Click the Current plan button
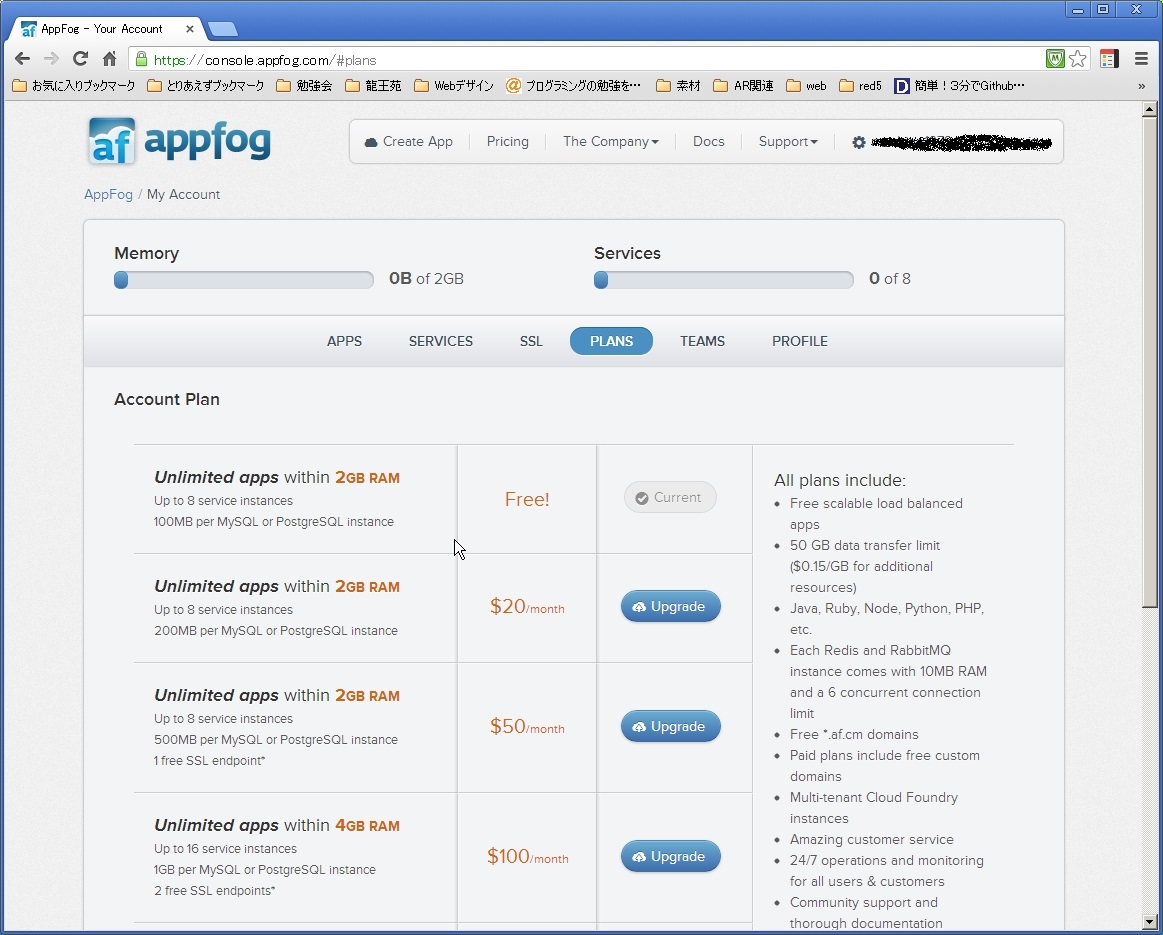The height and width of the screenshot is (935, 1163). click(670, 498)
